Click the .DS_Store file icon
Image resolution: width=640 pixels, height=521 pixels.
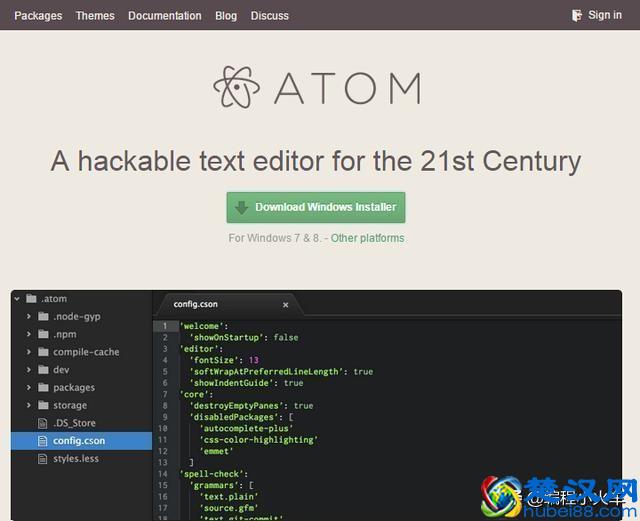tap(43, 423)
